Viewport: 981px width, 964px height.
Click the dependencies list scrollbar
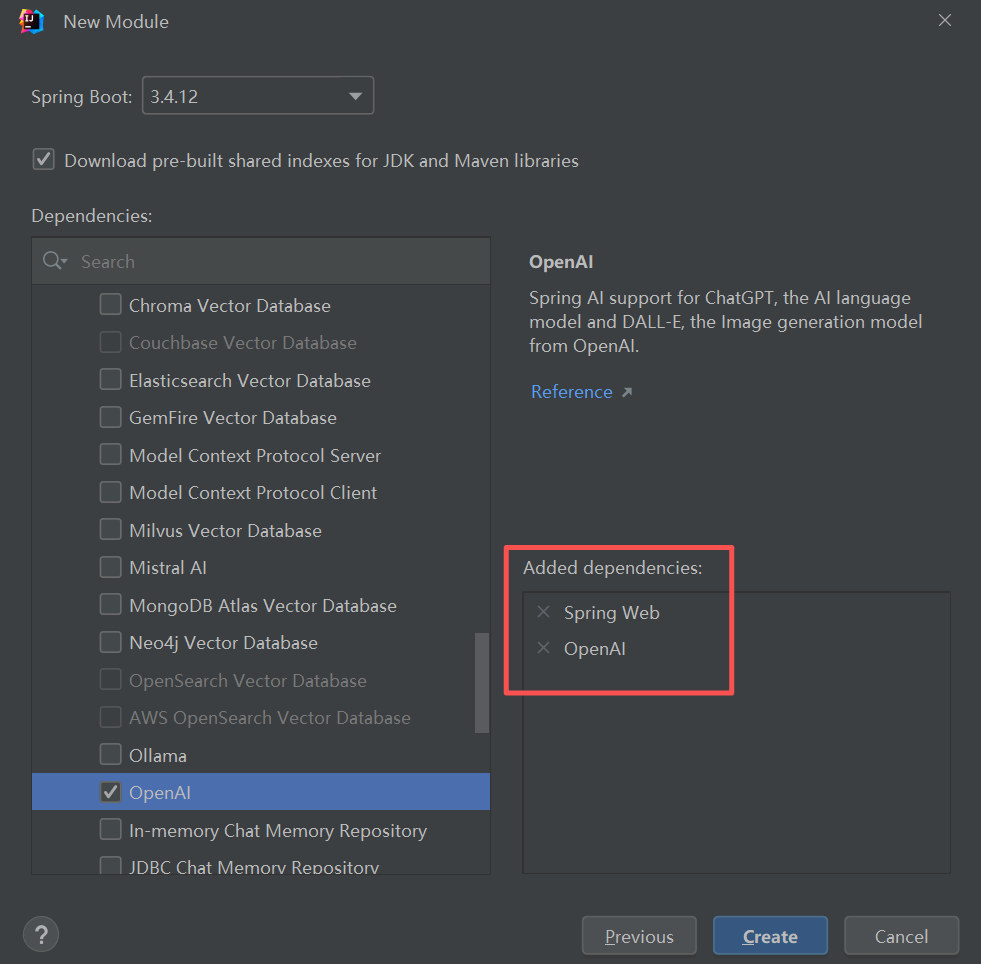tap(482, 682)
